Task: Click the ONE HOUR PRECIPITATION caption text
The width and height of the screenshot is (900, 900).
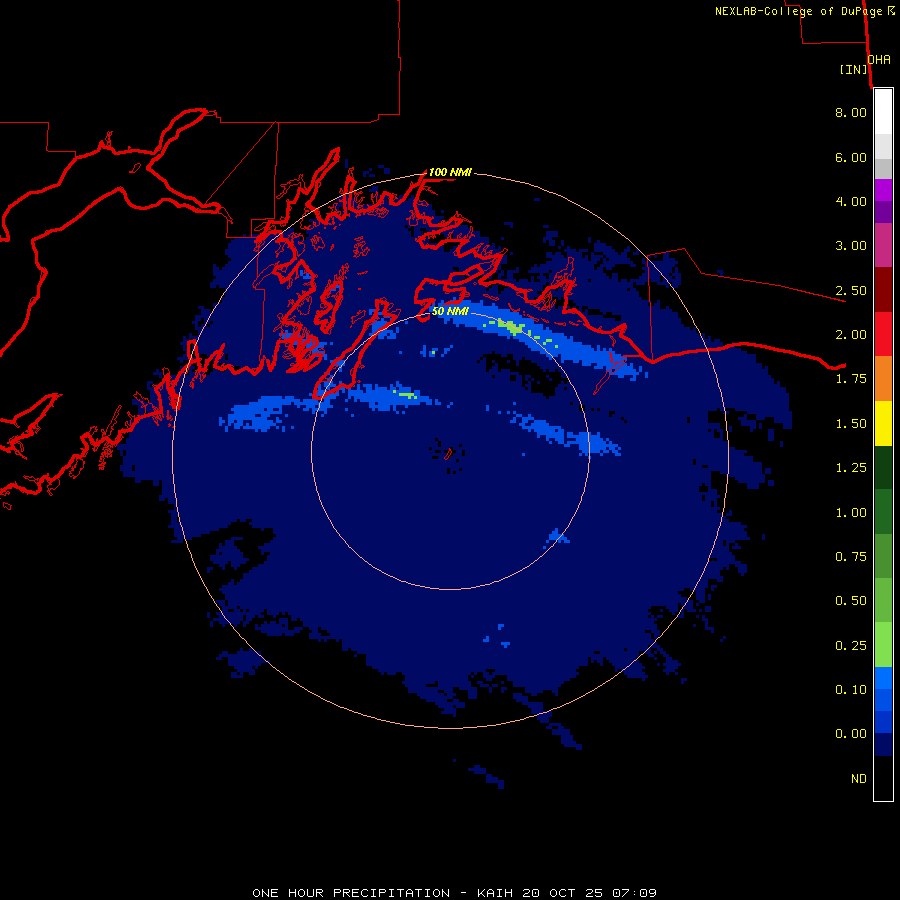Action: (455, 893)
